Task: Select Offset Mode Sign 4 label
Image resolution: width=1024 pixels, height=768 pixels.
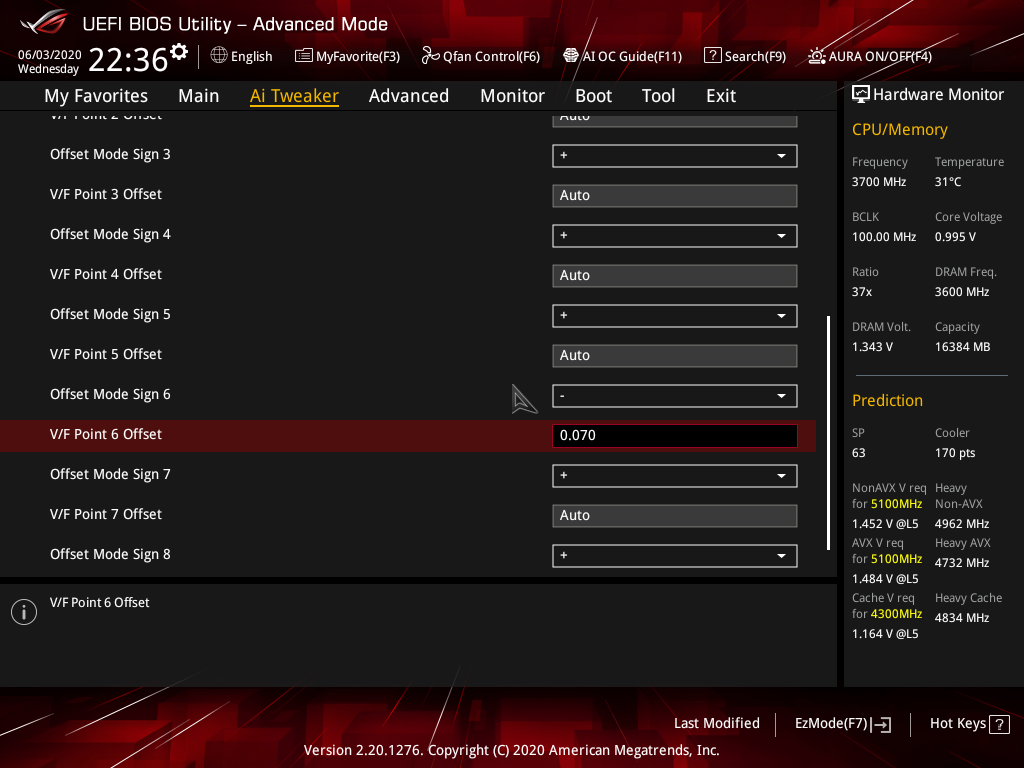Action: pyautogui.click(x=110, y=234)
